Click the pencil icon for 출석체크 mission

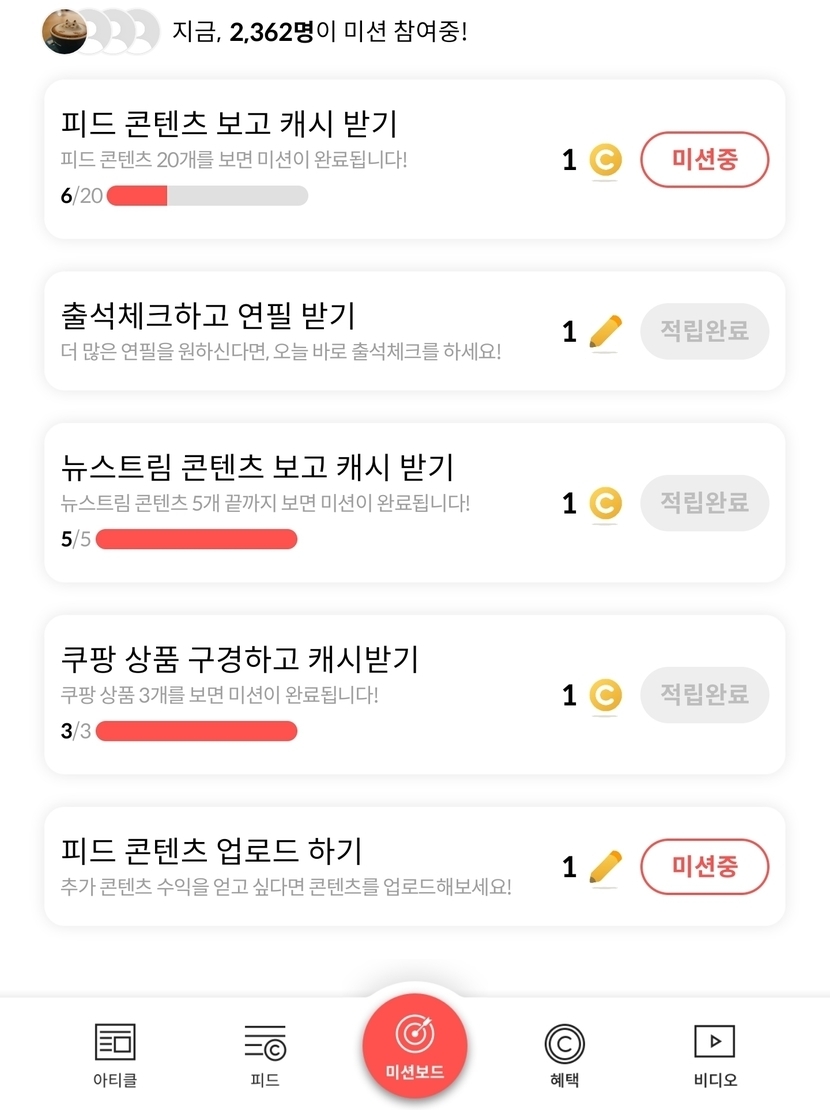605,331
